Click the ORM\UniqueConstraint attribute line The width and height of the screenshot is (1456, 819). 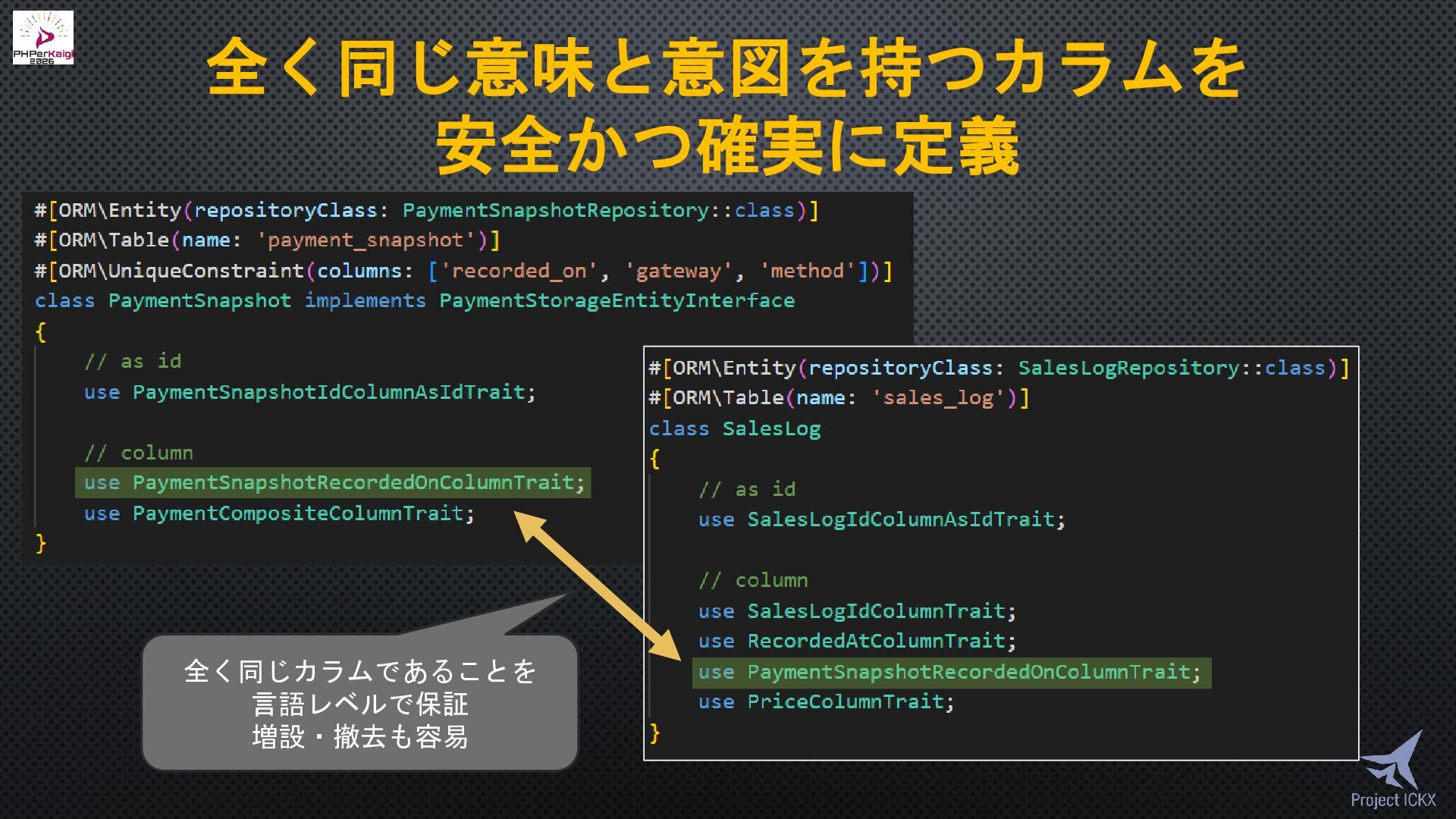(x=463, y=271)
